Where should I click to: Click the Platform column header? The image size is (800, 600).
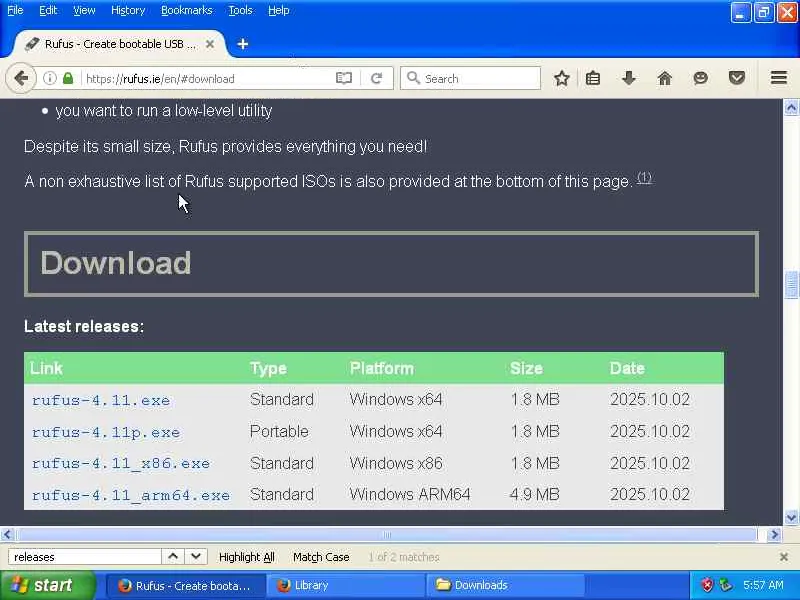point(382,368)
